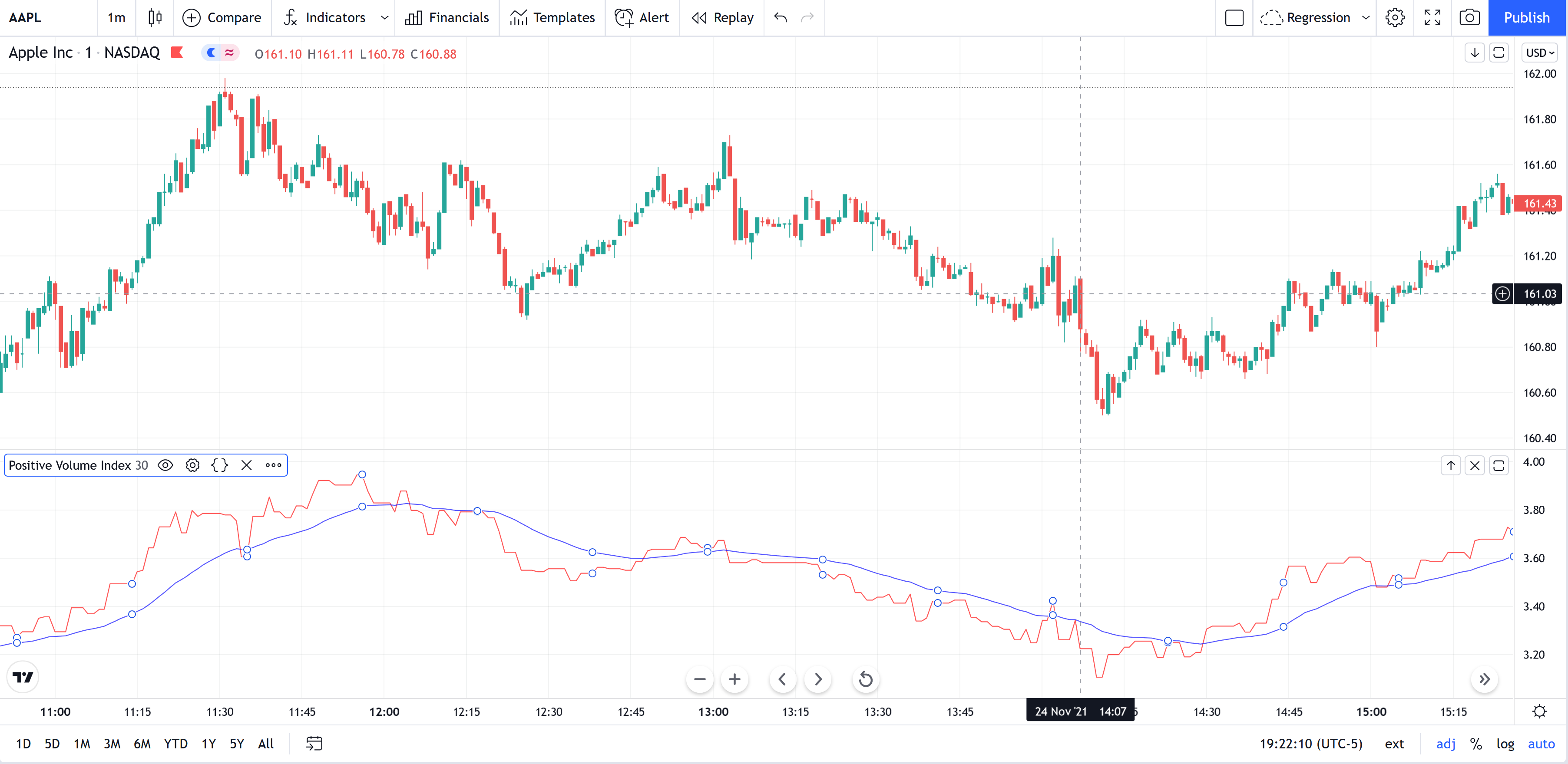This screenshot has height=764, width=1568.
Task: Click the Compare symbol button
Action: click(x=222, y=18)
